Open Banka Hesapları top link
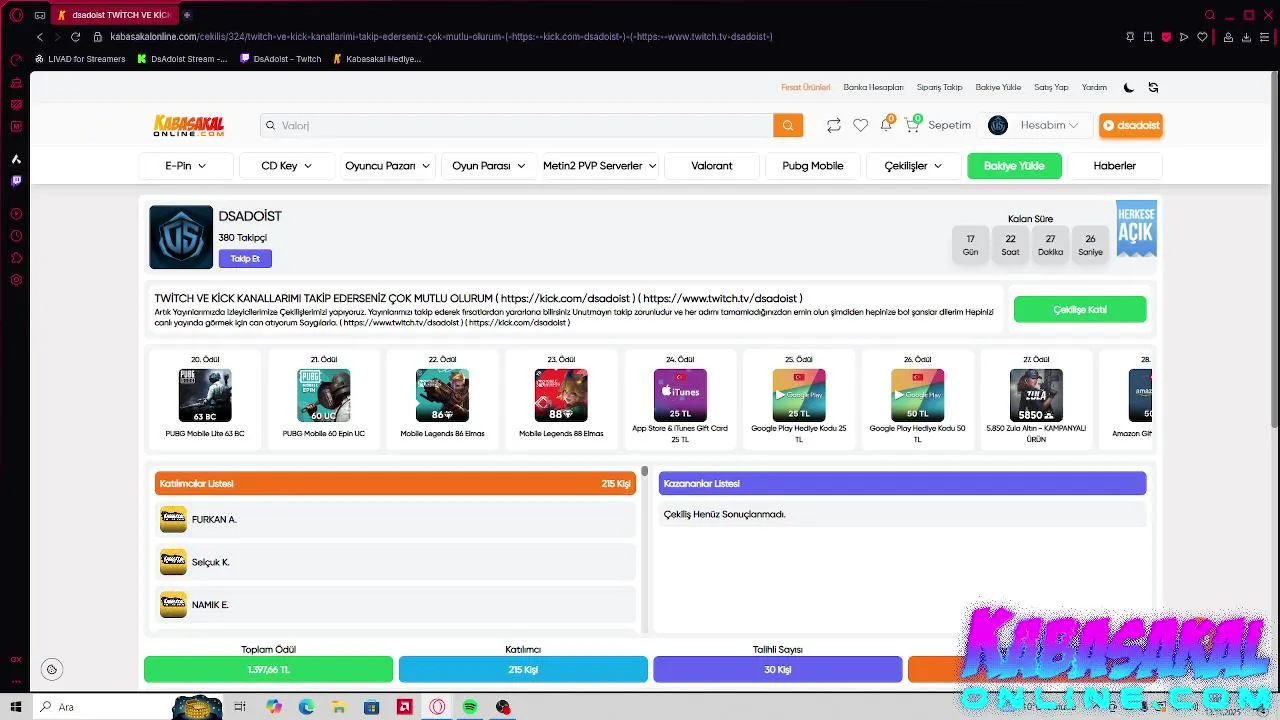 click(873, 87)
